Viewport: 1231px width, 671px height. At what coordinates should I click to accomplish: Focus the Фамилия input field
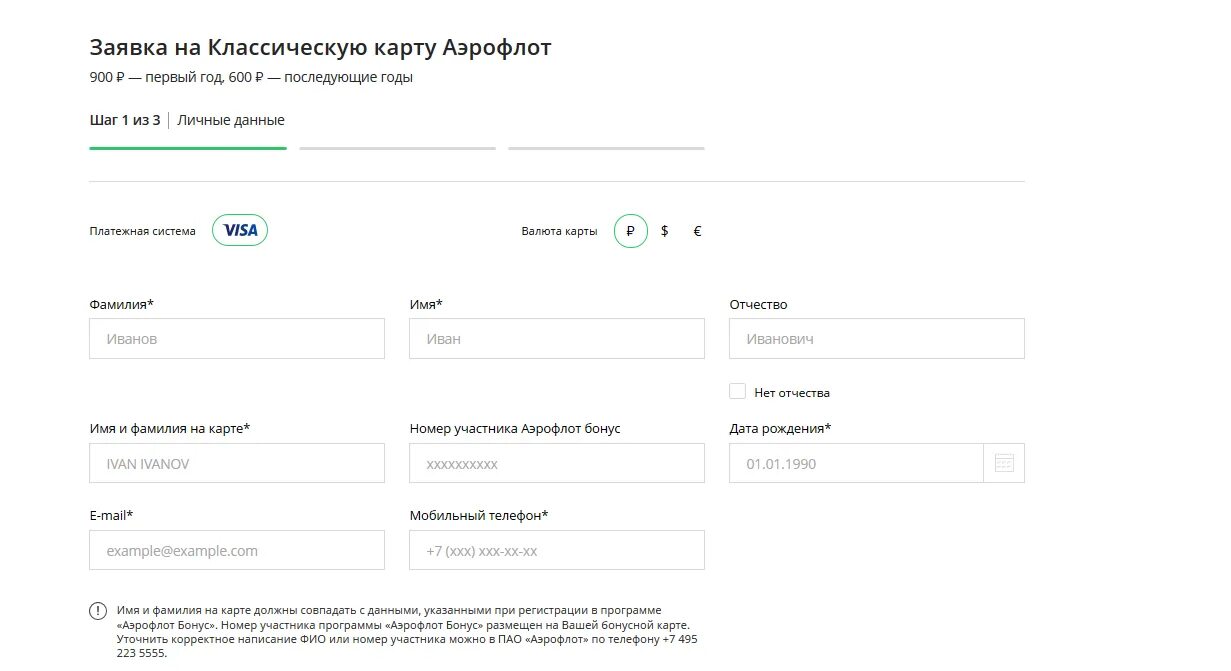pyautogui.click(x=237, y=338)
